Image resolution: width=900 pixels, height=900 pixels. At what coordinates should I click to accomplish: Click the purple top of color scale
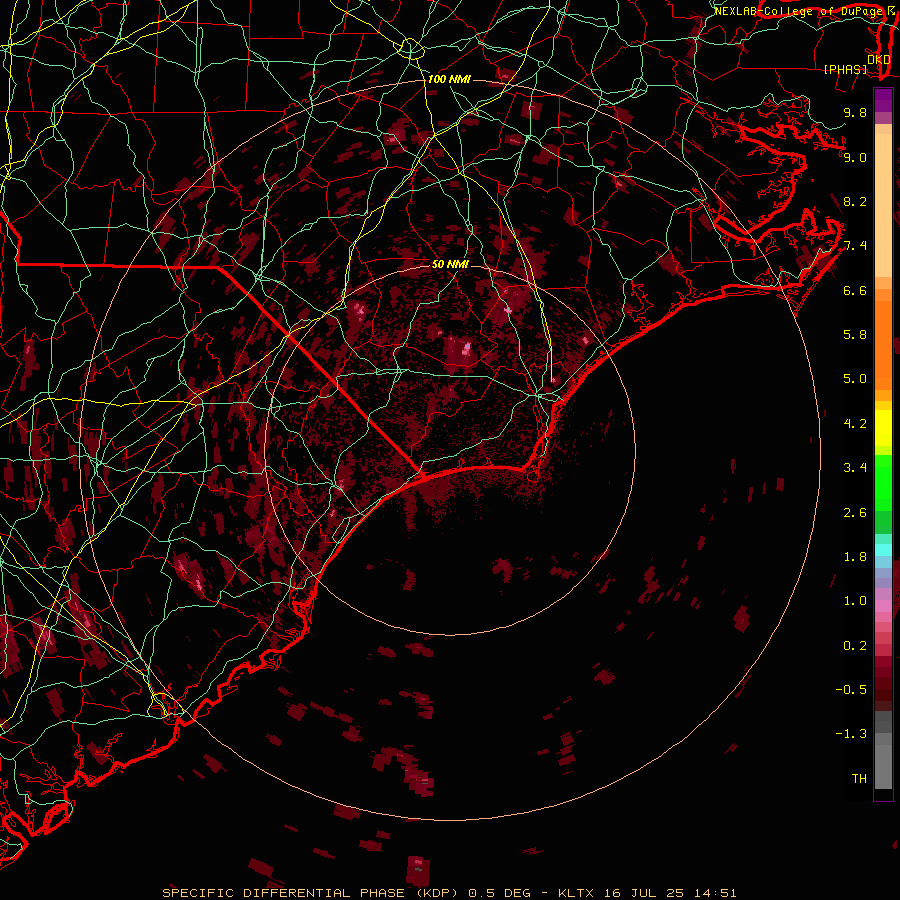(883, 100)
